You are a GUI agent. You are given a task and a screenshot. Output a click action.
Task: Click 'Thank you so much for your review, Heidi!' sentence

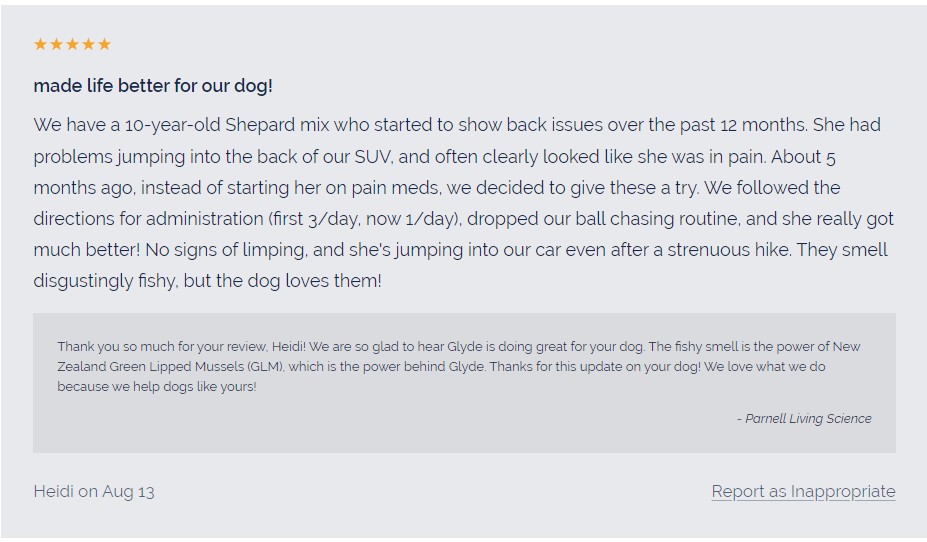(181, 346)
